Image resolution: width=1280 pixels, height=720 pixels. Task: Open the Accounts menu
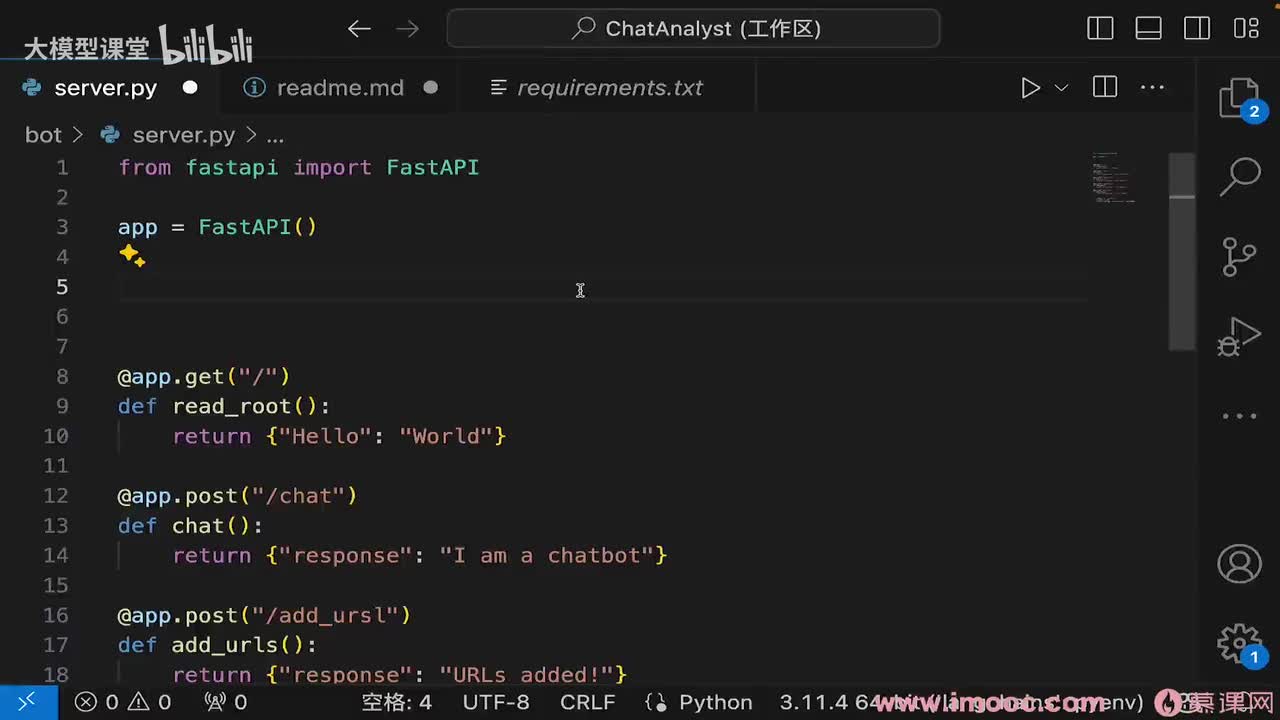pos(1239,564)
